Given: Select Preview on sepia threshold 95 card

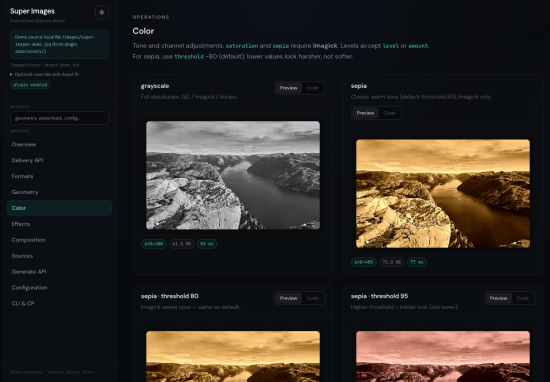Looking at the screenshot, I should [498, 298].
